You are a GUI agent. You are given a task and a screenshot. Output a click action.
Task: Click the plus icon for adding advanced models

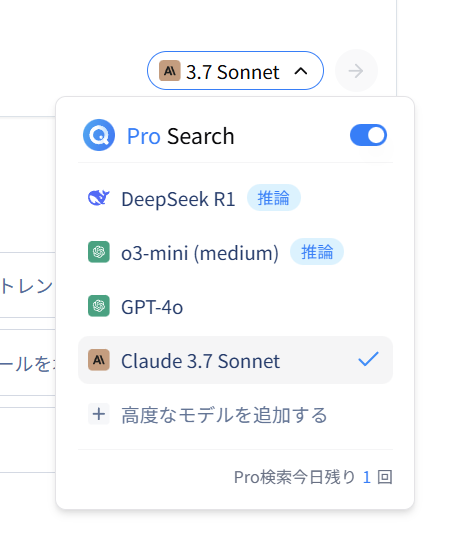(99, 414)
